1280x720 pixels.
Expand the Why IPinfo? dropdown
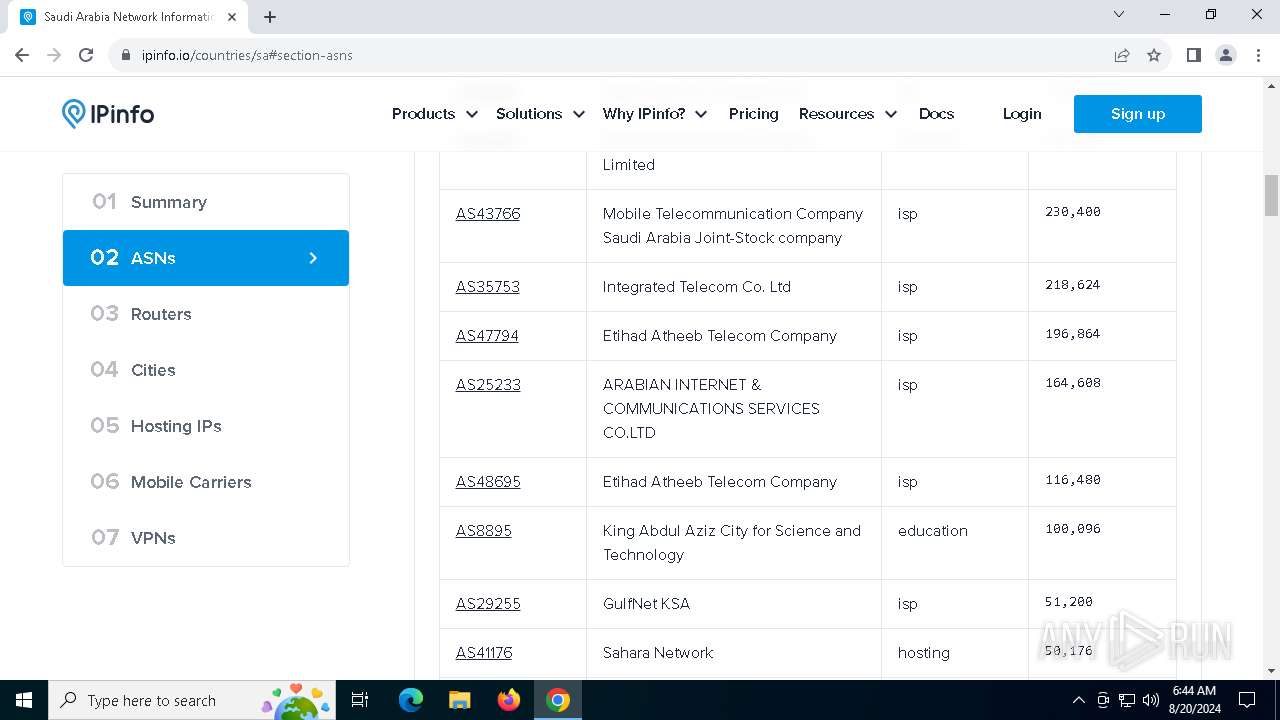[655, 114]
